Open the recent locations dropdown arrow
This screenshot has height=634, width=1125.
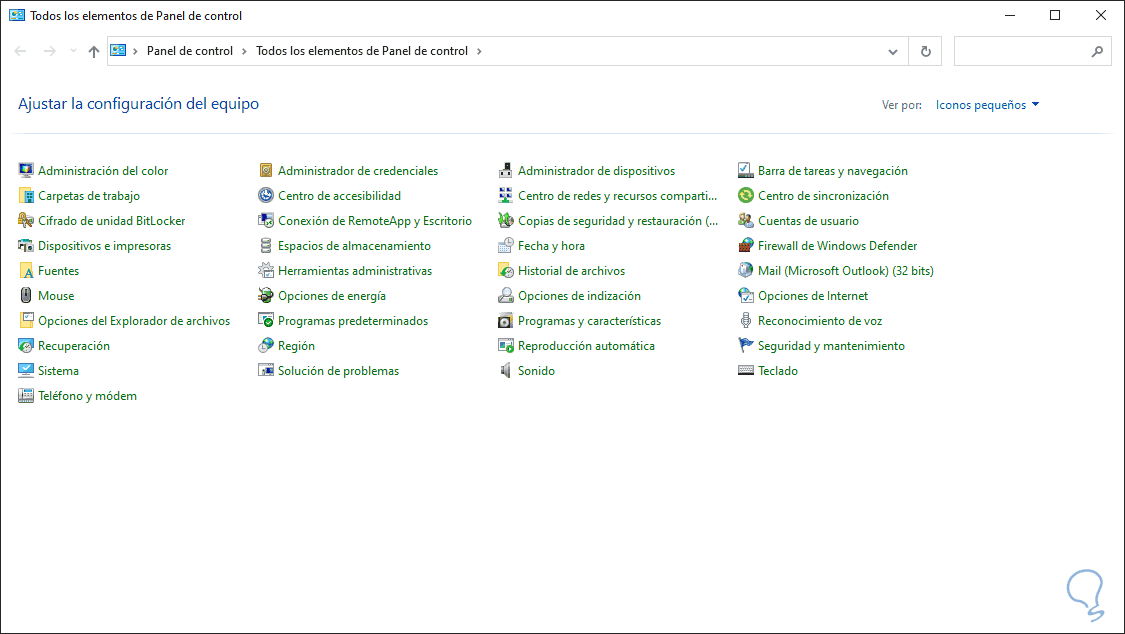point(73,51)
